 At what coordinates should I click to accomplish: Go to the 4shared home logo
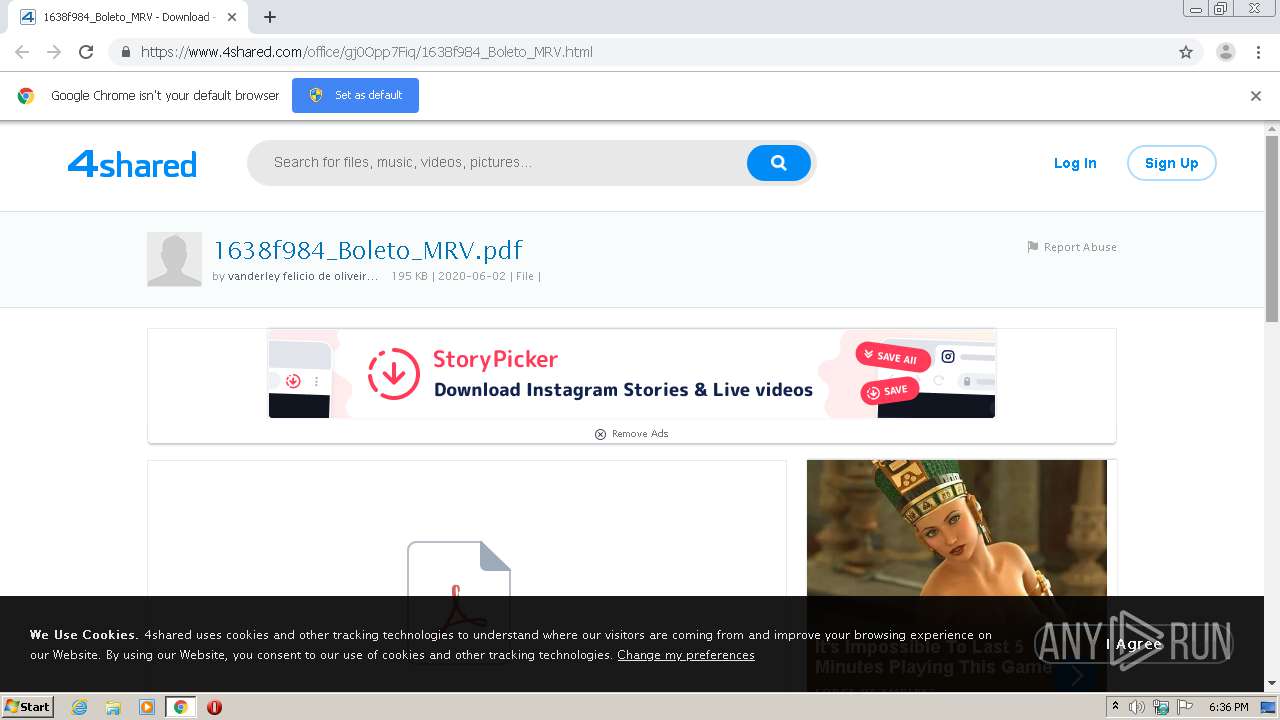pyautogui.click(x=132, y=164)
